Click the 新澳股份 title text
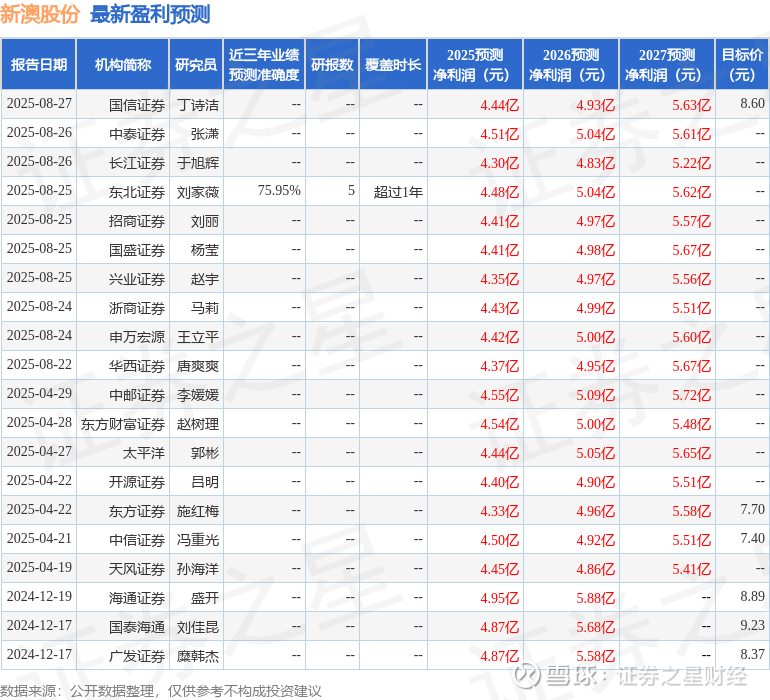This screenshot has height=700, width=770. (x=40, y=14)
